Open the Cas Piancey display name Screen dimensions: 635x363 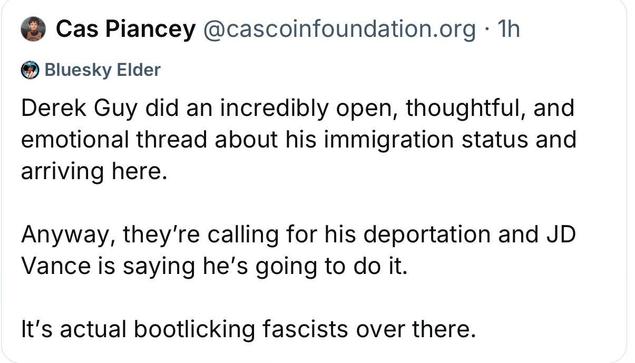point(126,29)
